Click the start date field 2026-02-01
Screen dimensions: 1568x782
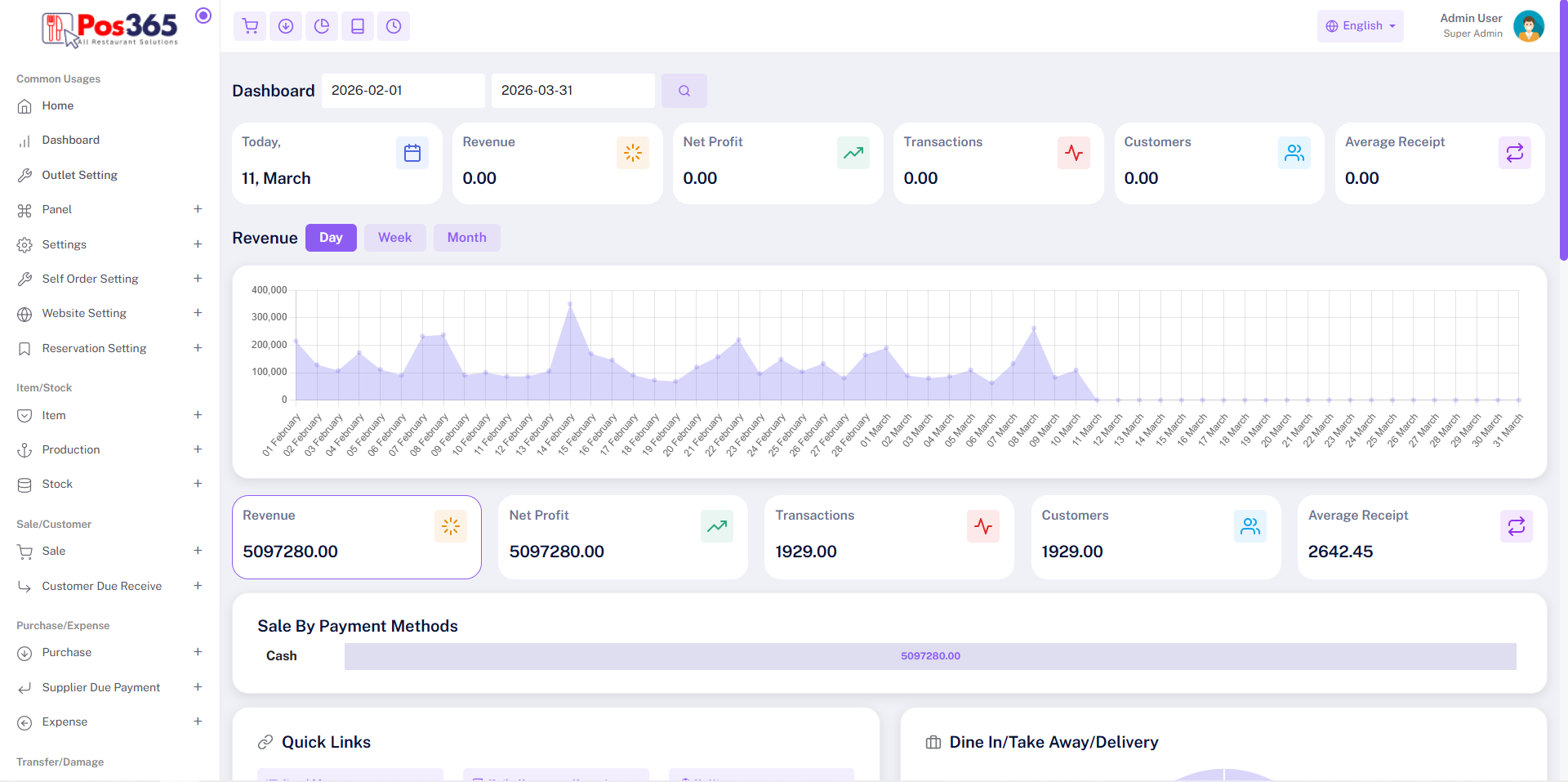point(403,91)
